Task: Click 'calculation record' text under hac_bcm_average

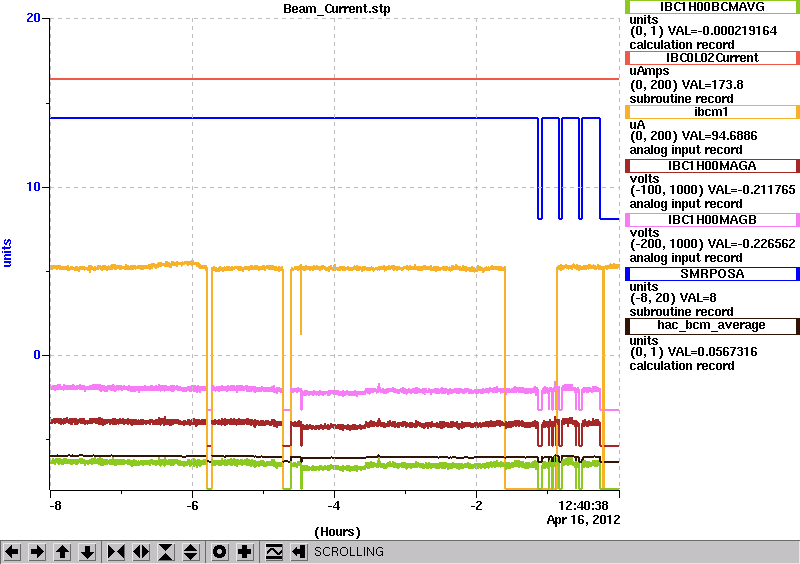Action: point(682,366)
